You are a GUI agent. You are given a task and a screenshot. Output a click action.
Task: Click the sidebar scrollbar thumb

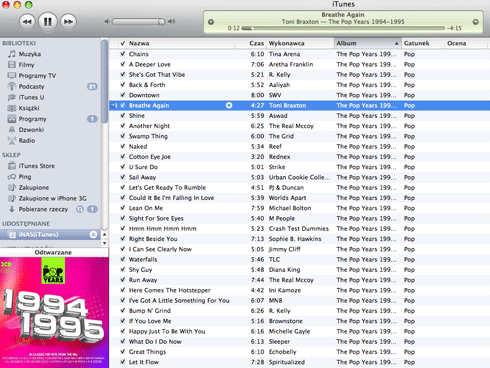pos(104,81)
